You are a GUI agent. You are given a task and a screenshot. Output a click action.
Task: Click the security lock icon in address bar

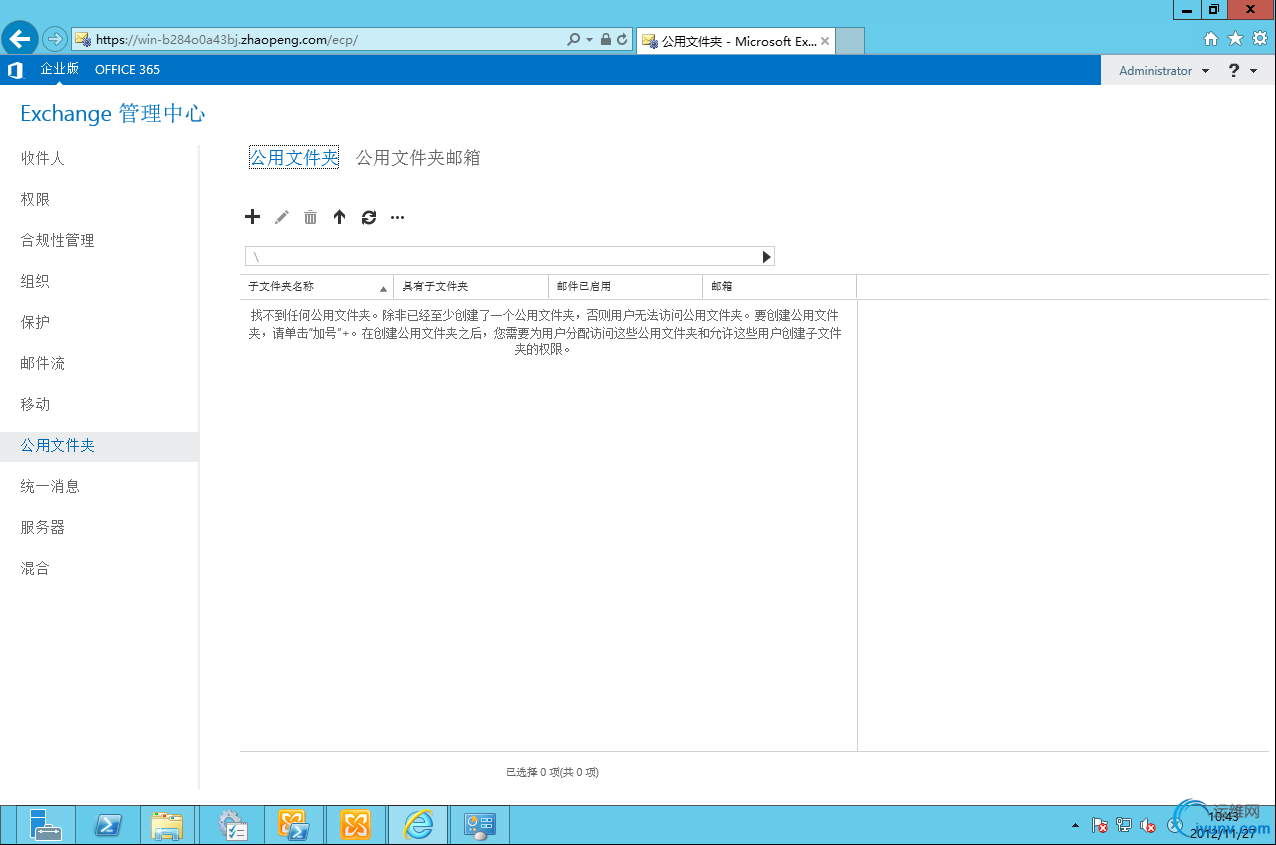pos(606,40)
